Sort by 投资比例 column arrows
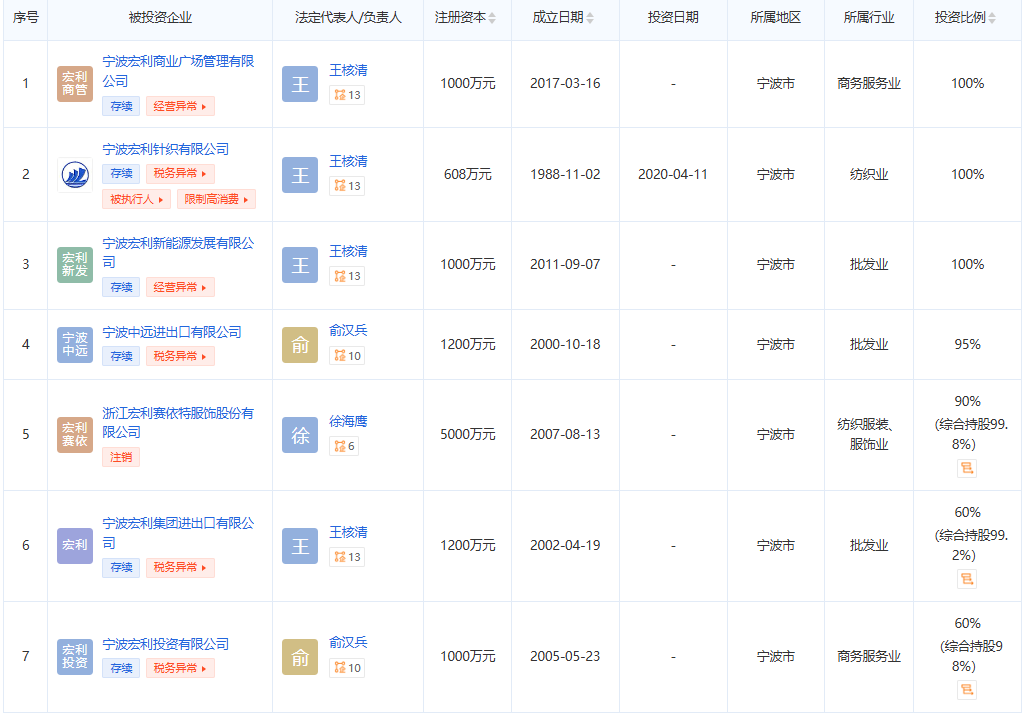The image size is (1028, 722). 992,18
